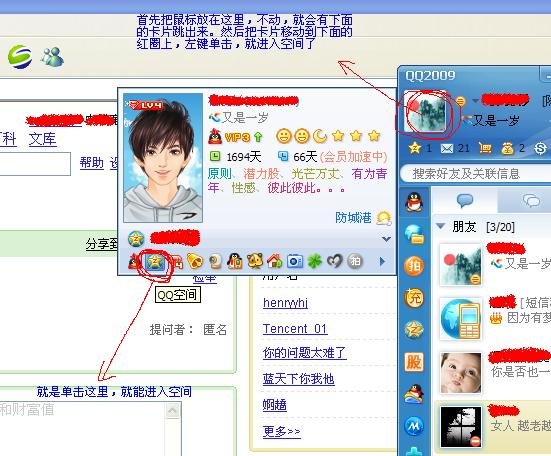Expand profile card with down chevron
Viewport: 551px width, 456px height.
386,239
